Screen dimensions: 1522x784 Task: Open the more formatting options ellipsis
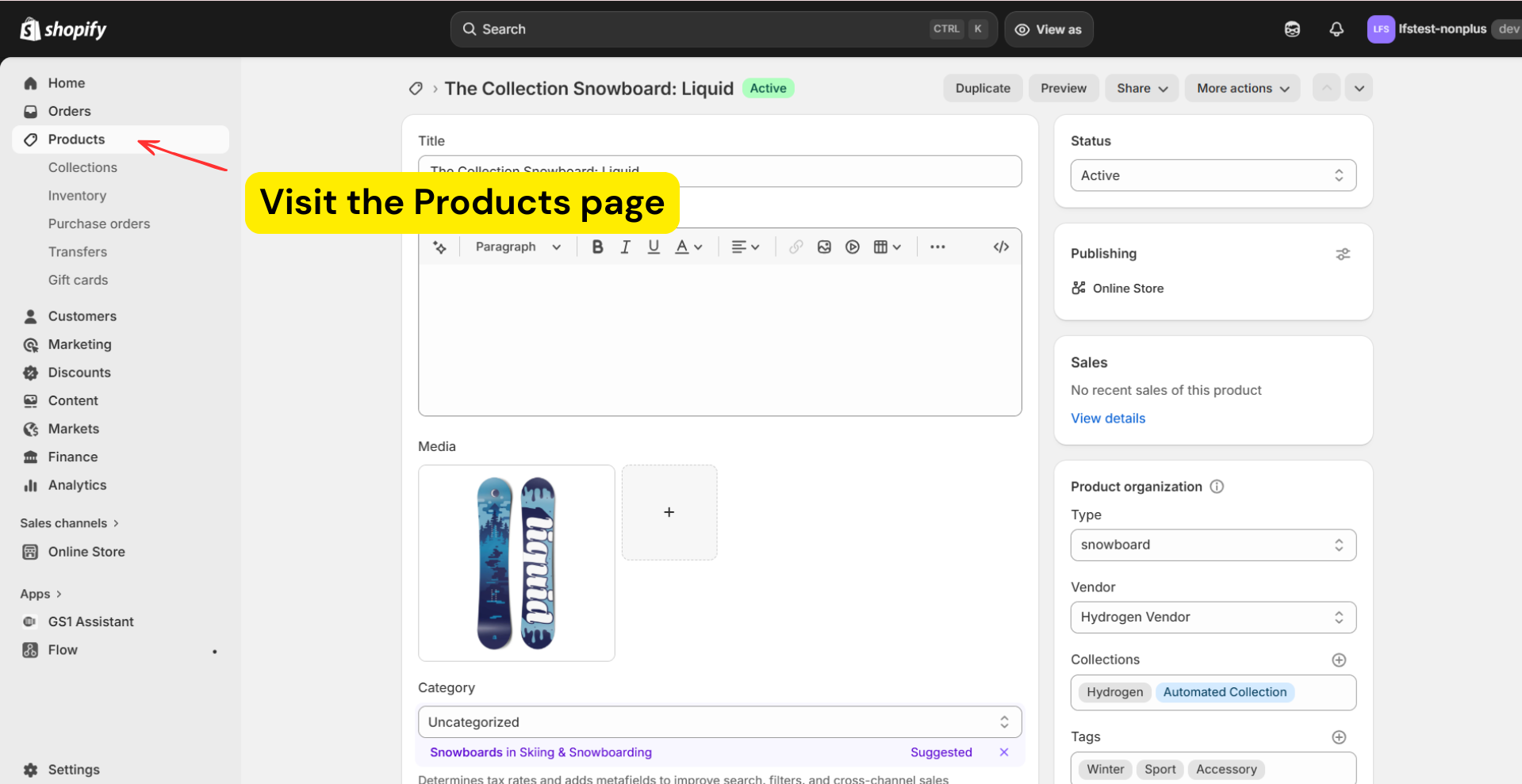[937, 247]
